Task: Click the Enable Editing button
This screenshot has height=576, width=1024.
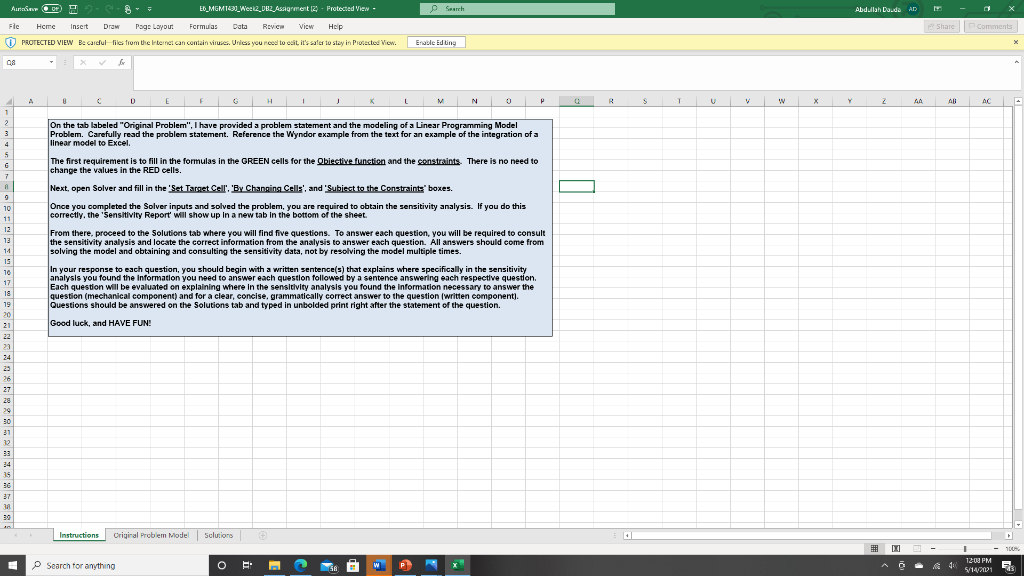Action: [436, 43]
